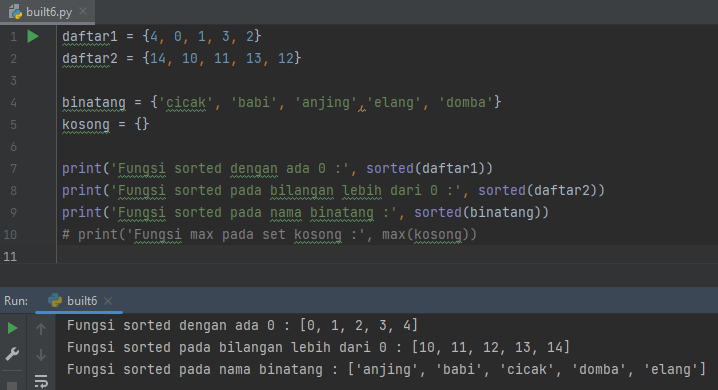Click the sorted(daftar1) call on line 7
The height and width of the screenshot is (390, 718).
point(429,168)
